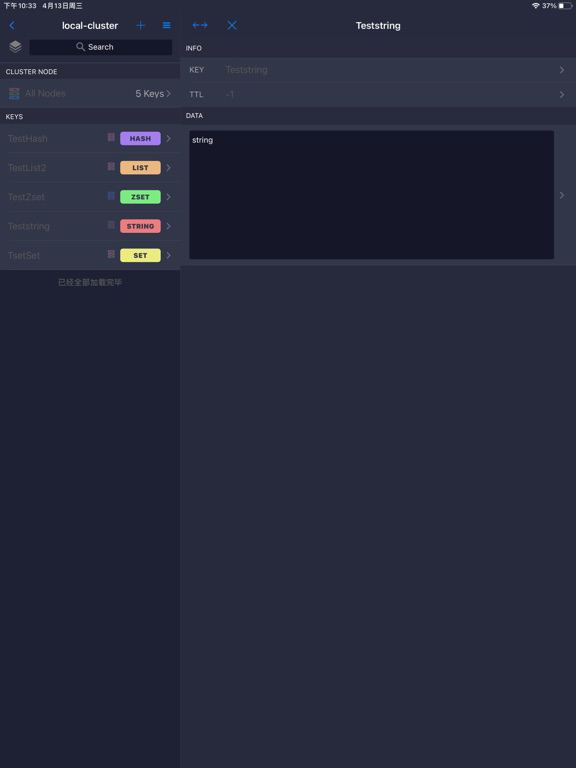The width and height of the screenshot is (576, 768).
Task: Click node icon beside TestHash
Action: (x=111, y=137)
